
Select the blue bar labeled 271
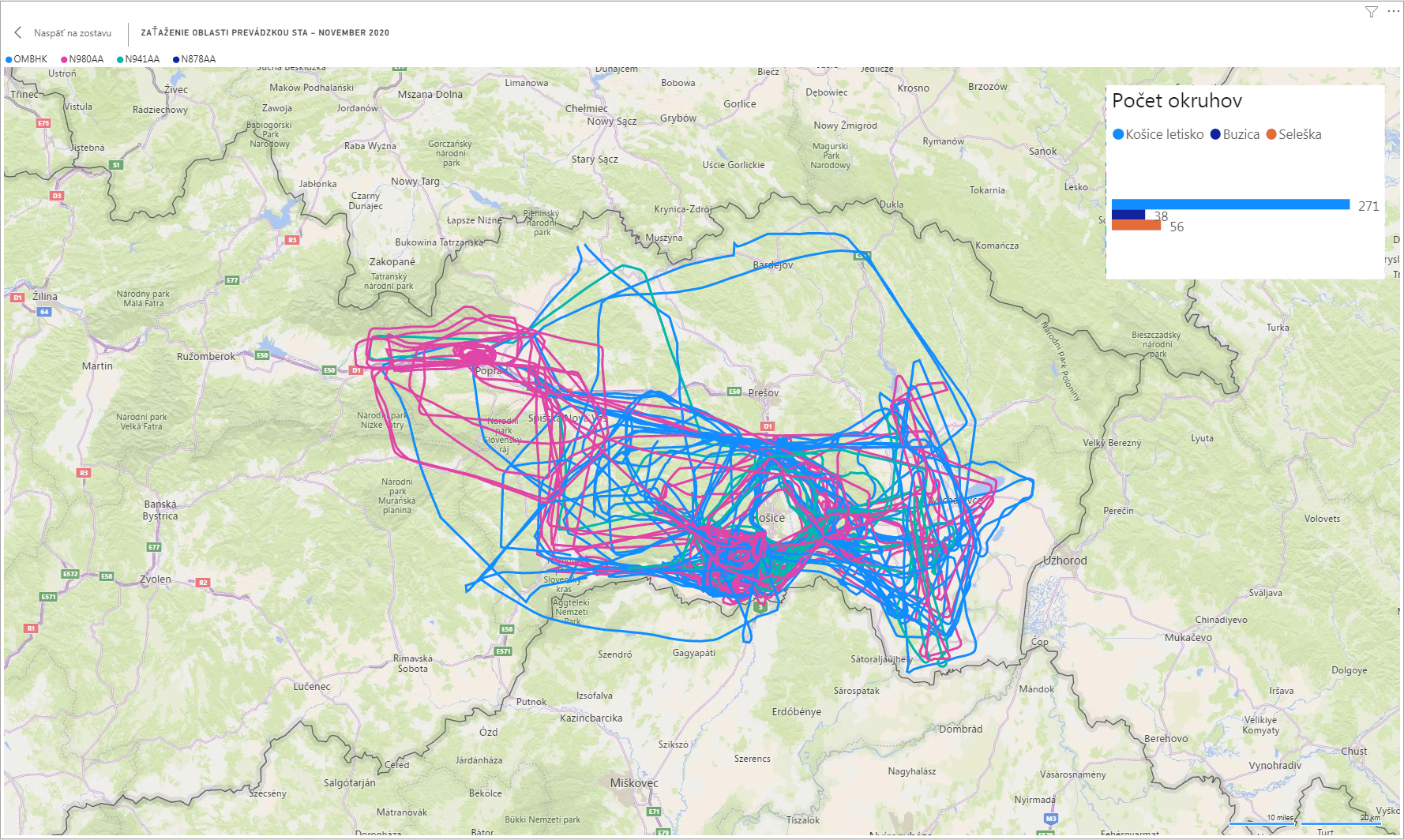1230,204
